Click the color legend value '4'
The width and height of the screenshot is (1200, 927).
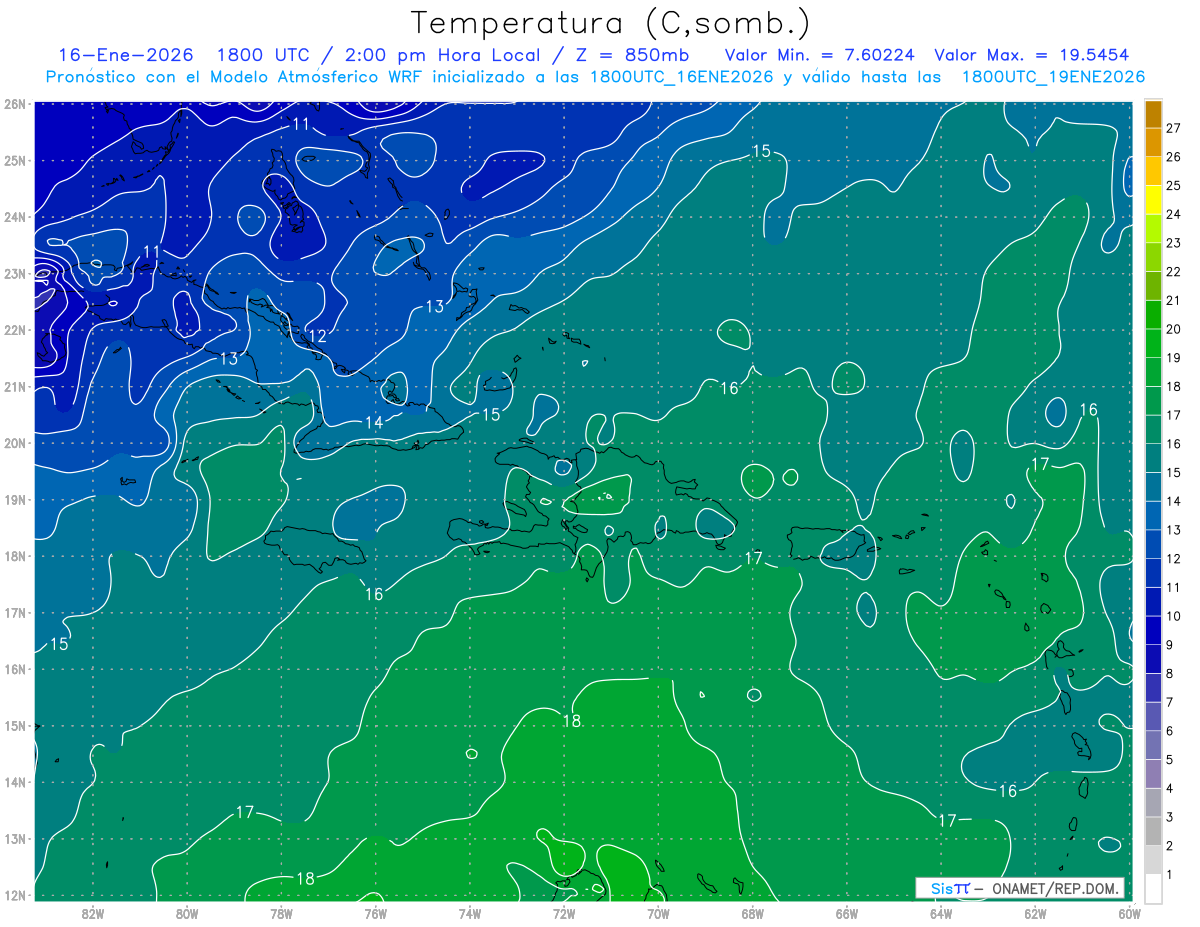point(1171,788)
